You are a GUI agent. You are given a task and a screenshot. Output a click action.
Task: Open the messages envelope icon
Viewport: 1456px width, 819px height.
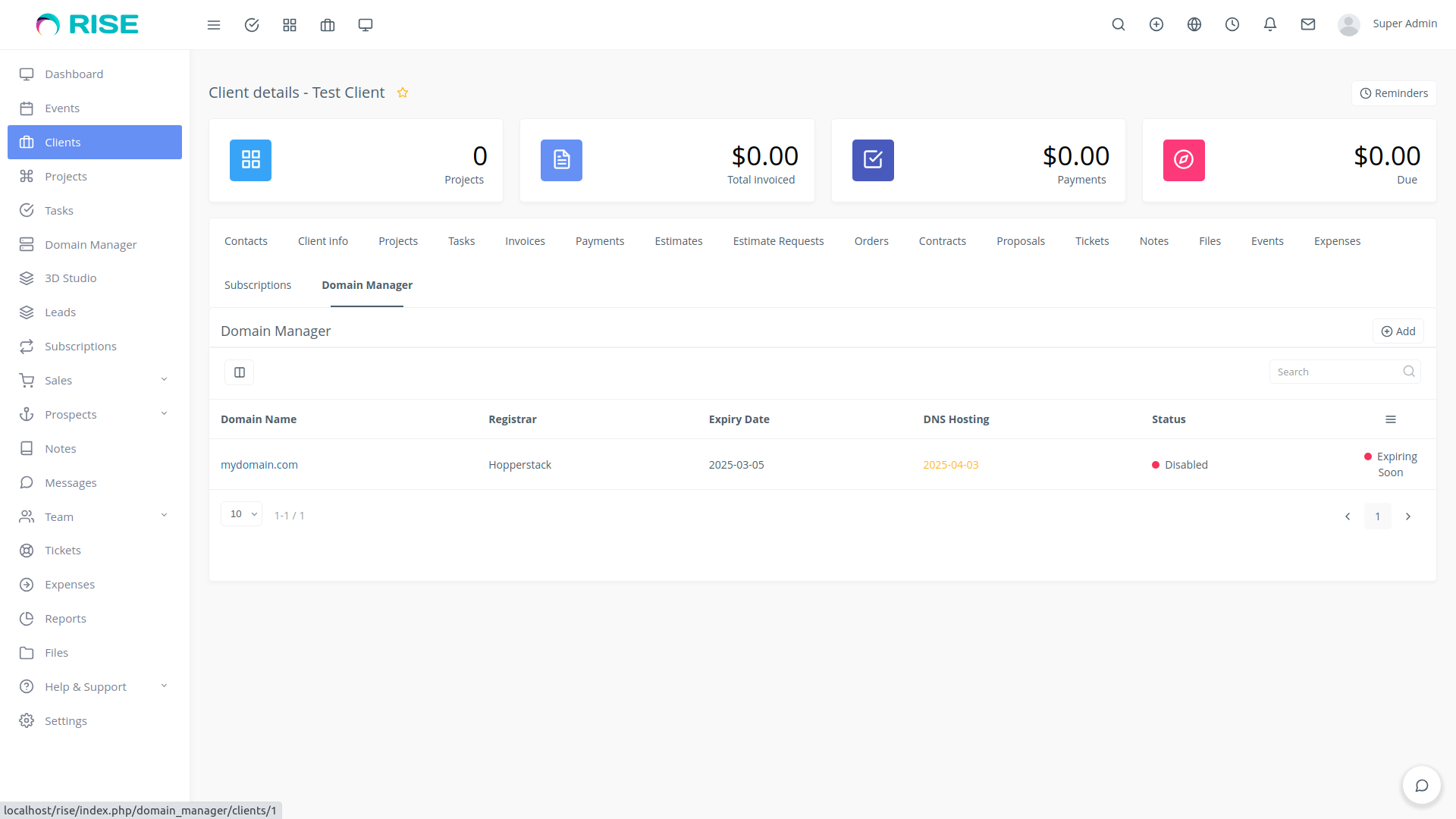pos(1308,24)
